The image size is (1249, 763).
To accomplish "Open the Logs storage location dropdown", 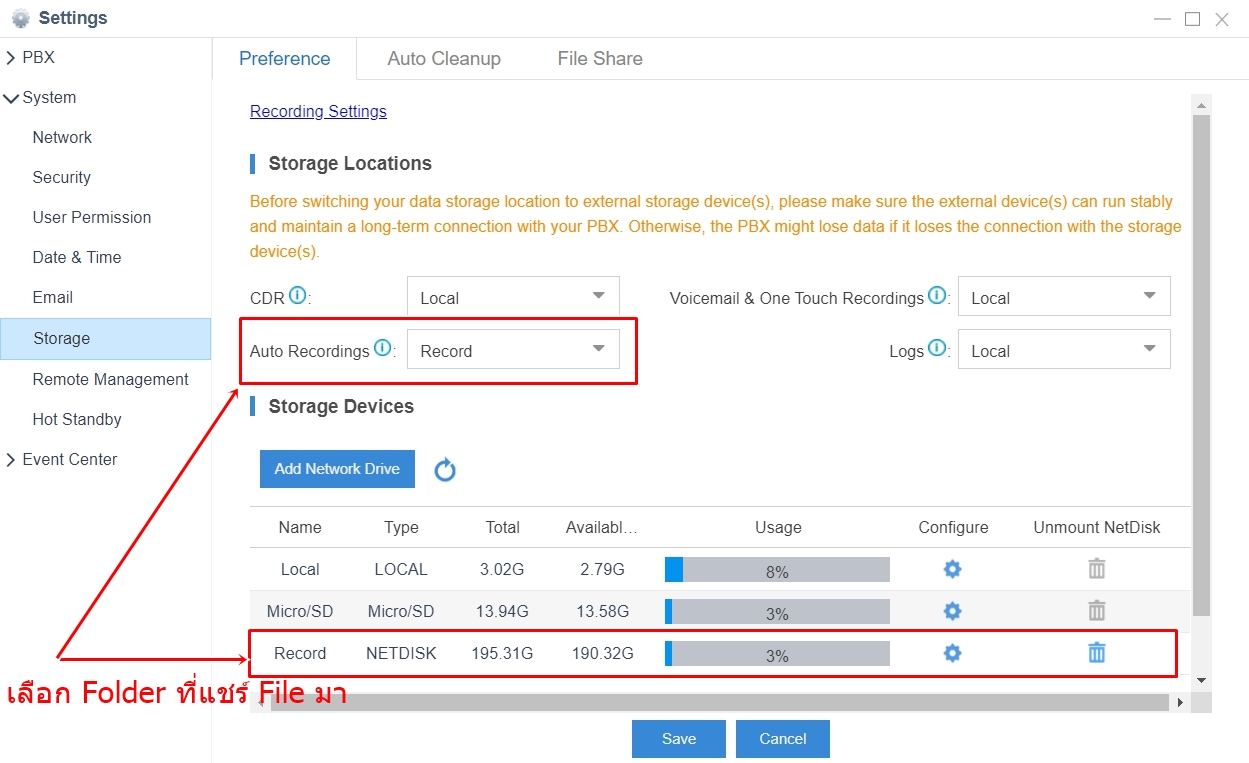I will 1063,350.
